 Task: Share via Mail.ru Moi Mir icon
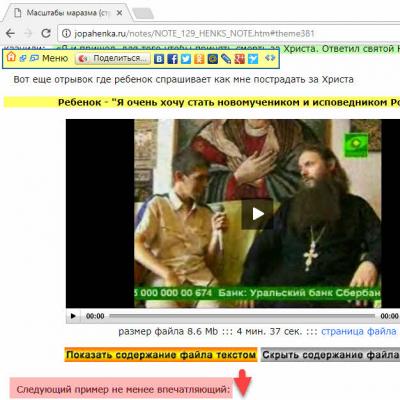tap(213, 59)
